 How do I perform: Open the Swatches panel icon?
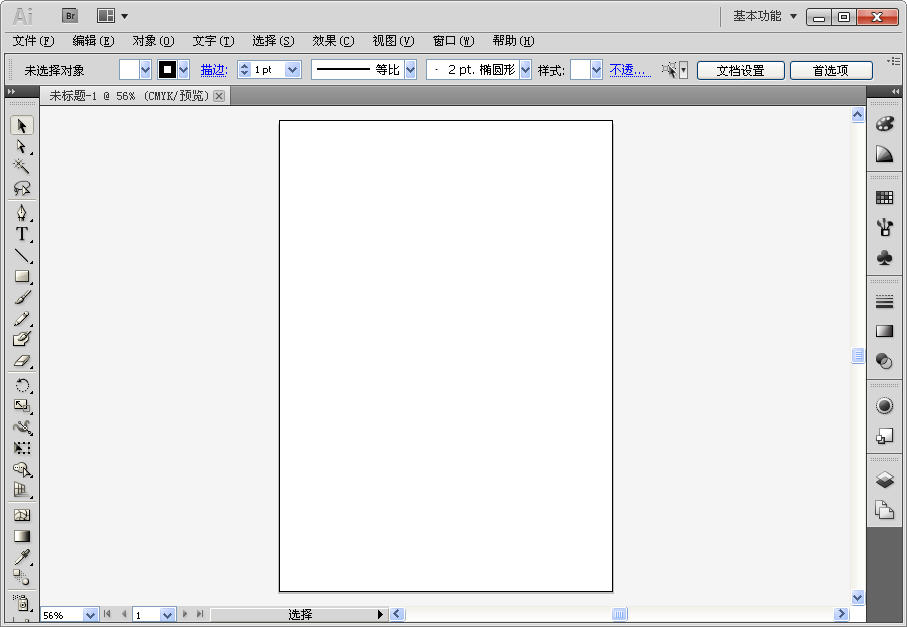pos(884,196)
